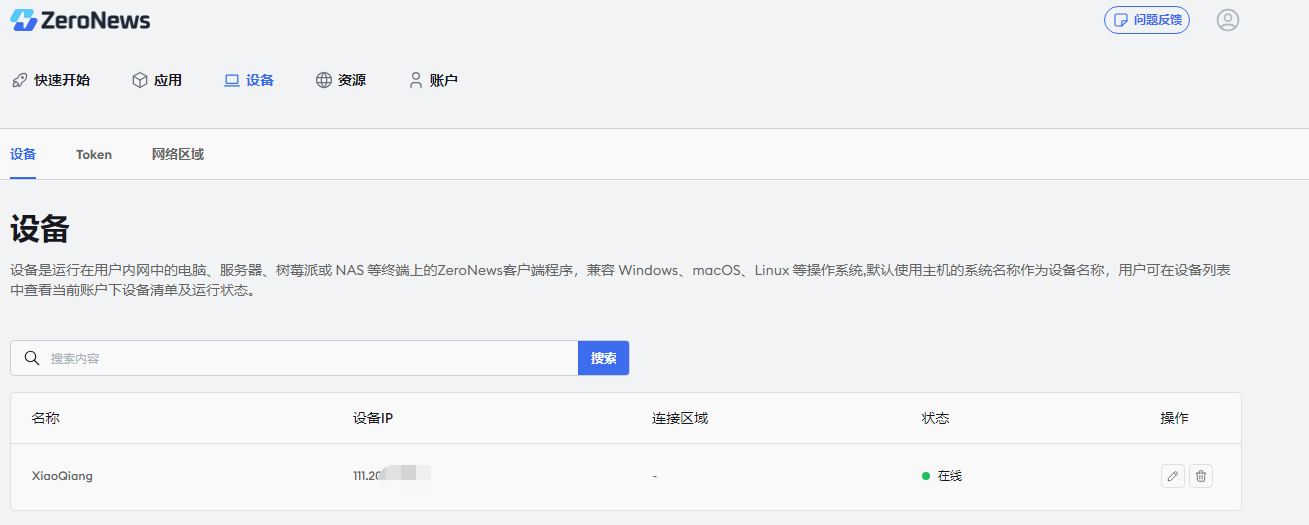This screenshot has width=1309, height=525.
Task: Click the 状态 column header
Action: pos(935,418)
